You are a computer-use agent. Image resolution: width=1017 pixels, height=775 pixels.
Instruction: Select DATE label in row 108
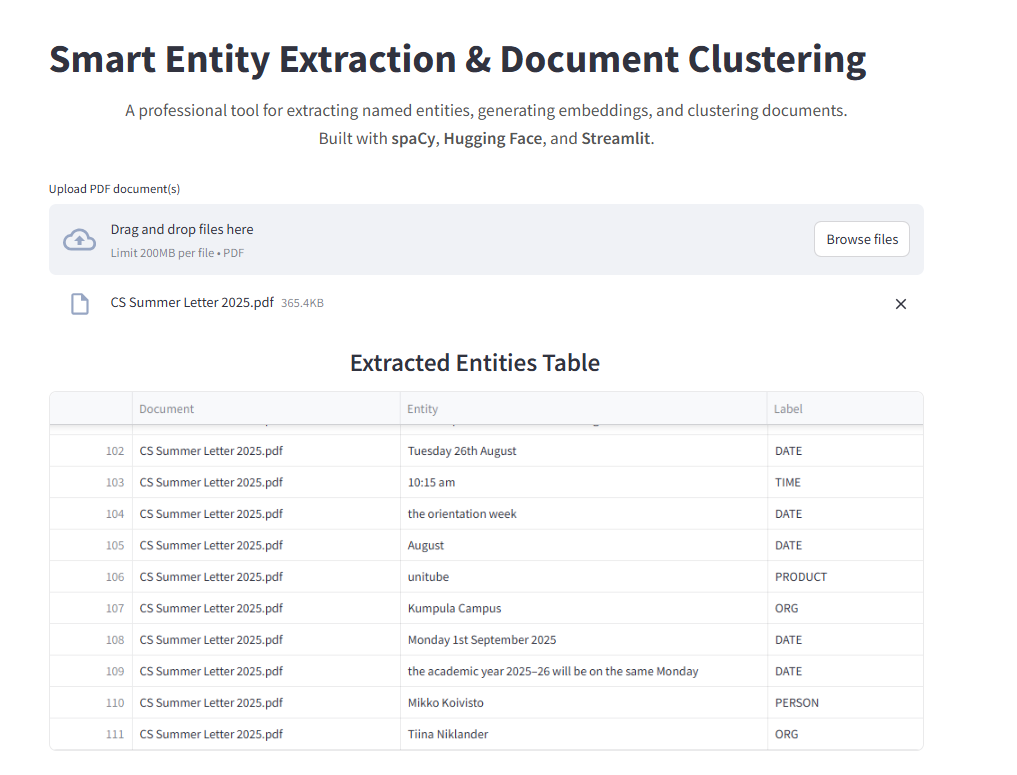click(844, 639)
